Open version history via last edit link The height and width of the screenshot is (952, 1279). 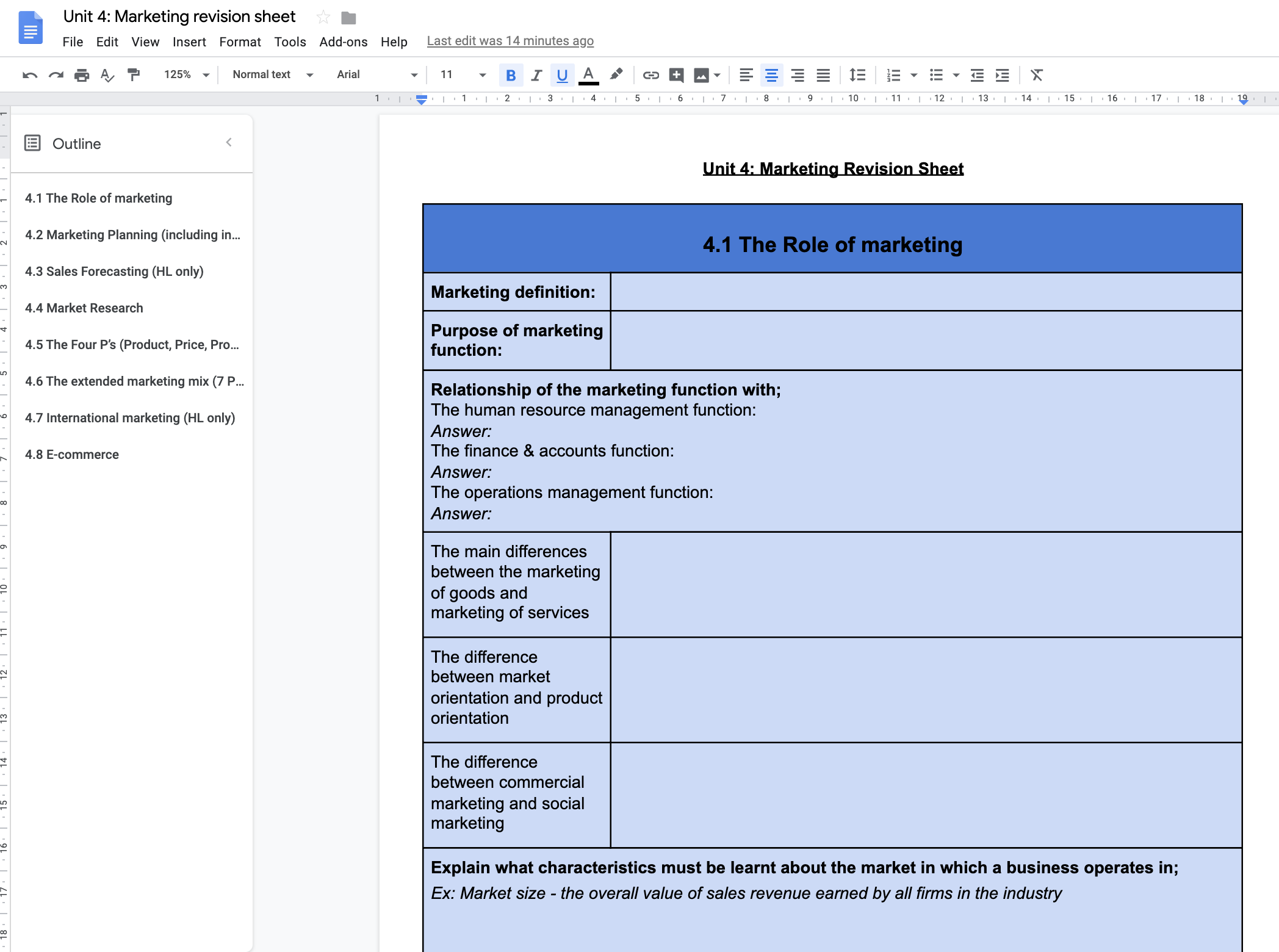point(510,41)
